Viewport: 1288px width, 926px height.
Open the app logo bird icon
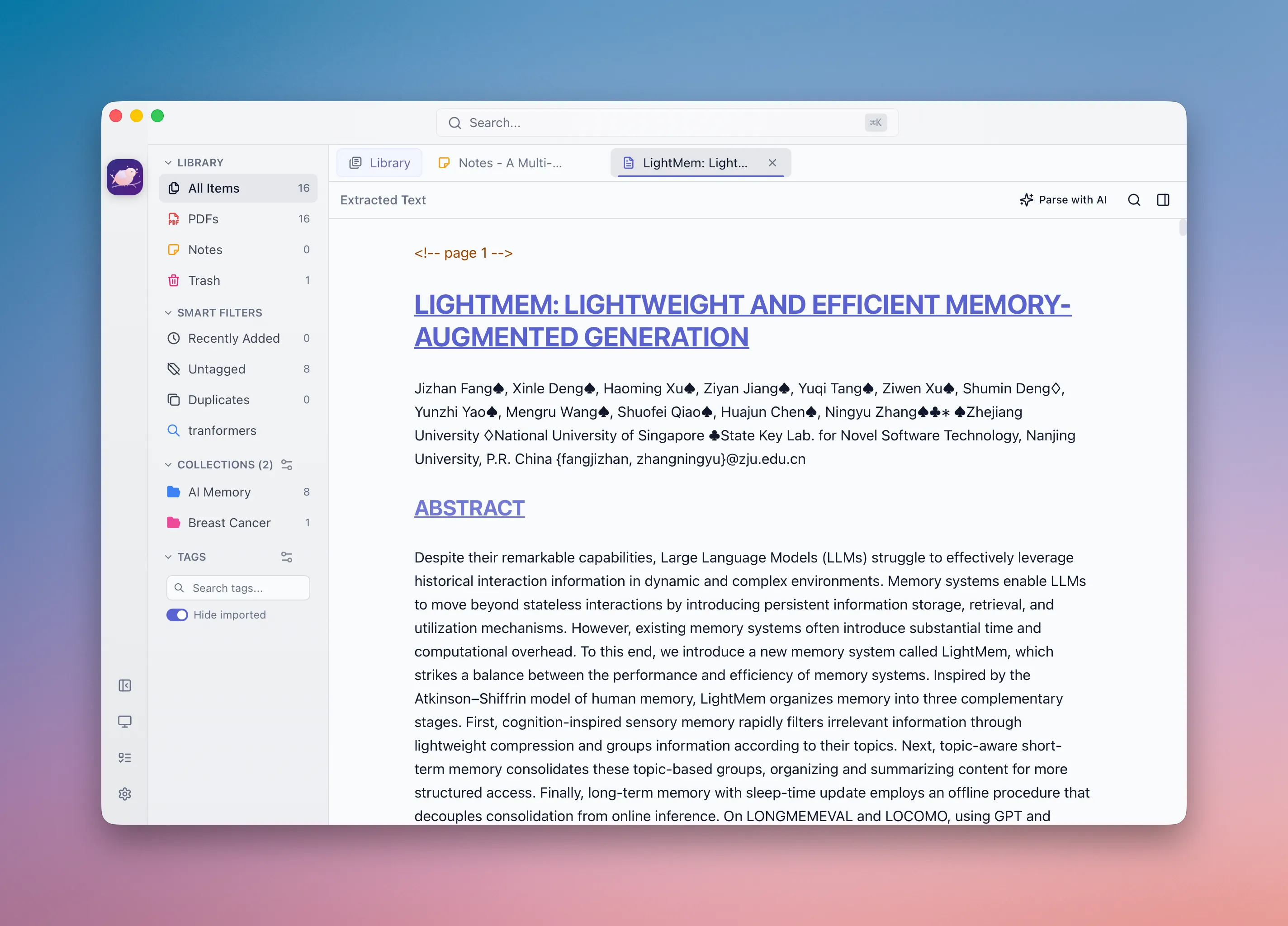click(124, 177)
